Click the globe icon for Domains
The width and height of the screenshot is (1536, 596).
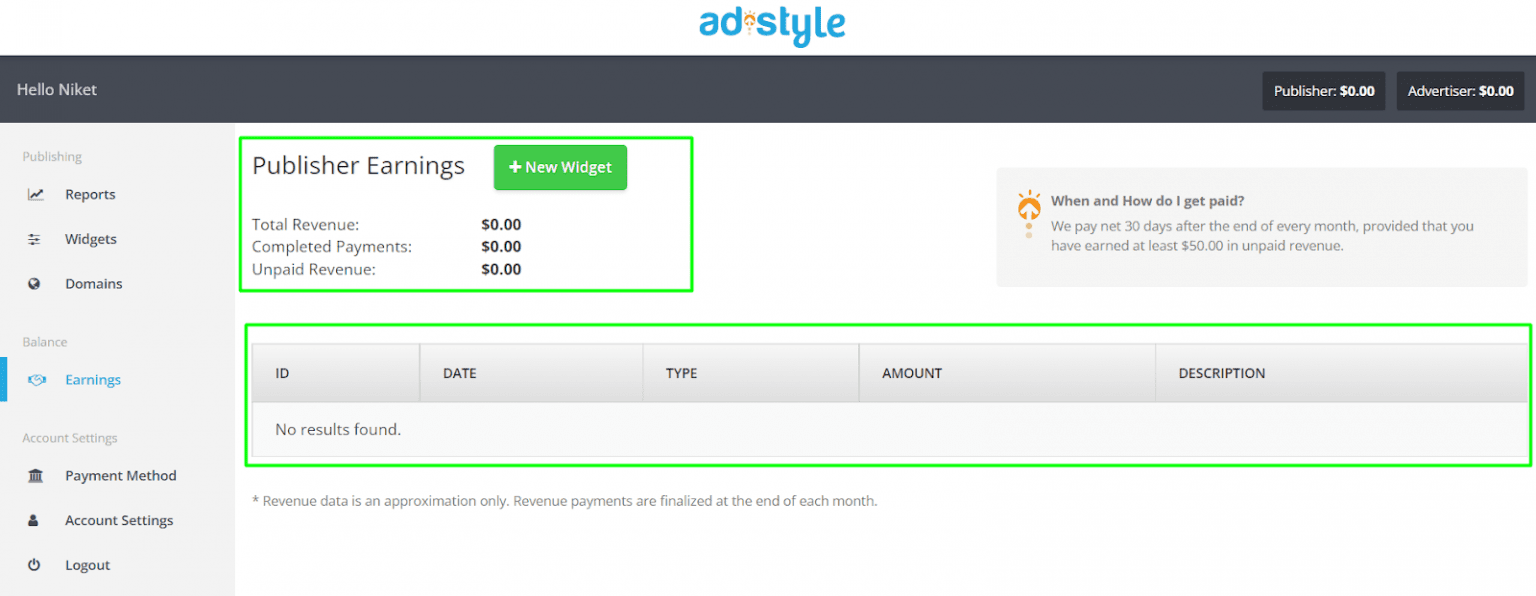[34, 283]
